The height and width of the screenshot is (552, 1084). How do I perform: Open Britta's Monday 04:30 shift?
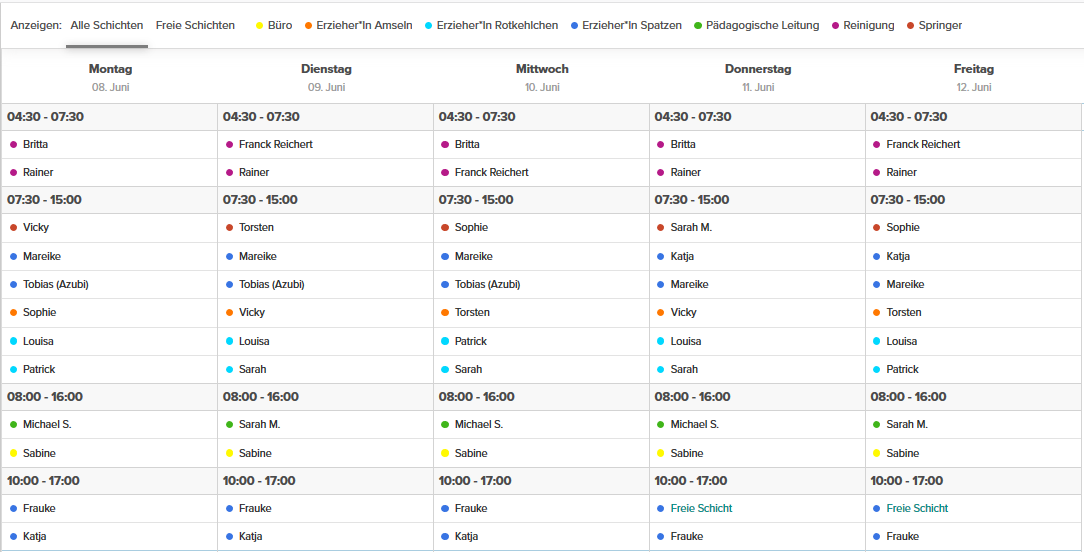(x=35, y=144)
